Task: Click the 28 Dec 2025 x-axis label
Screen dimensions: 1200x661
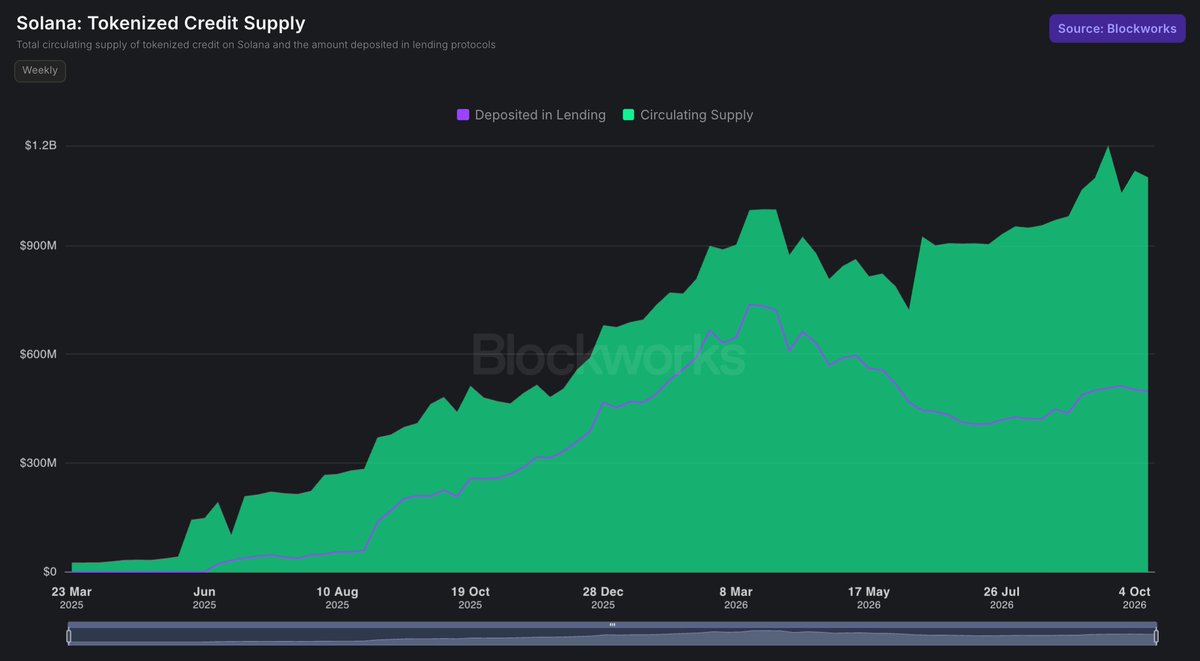Action: point(603,598)
